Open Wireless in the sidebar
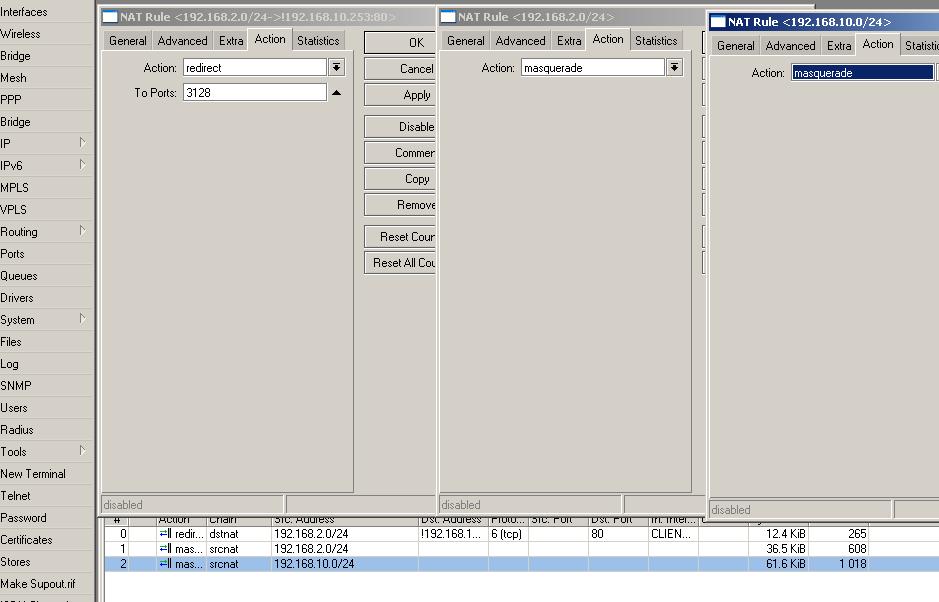 point(20,34)
